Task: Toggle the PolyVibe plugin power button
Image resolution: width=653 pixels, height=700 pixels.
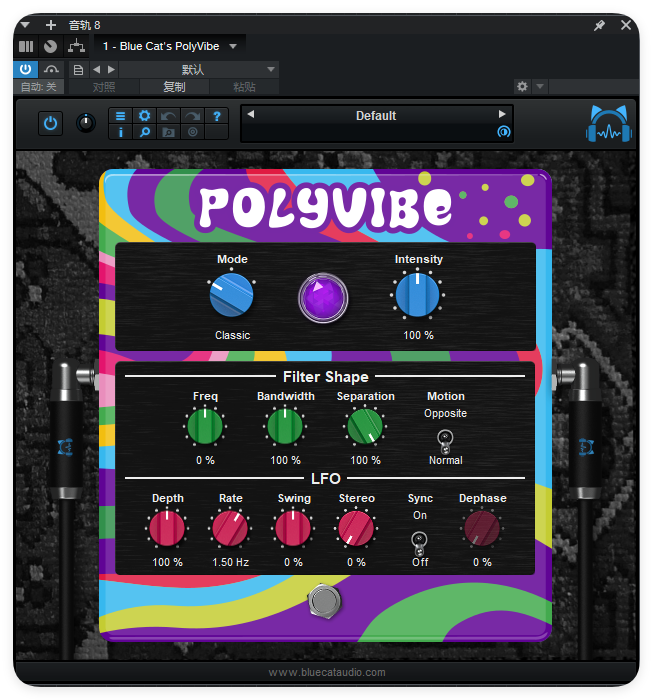Action: click(50, 123)
